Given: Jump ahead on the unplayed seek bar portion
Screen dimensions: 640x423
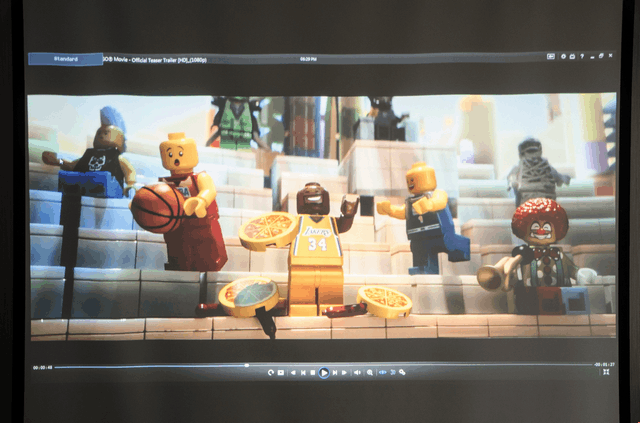Looking at the screenshot, I should coord(420,365).
